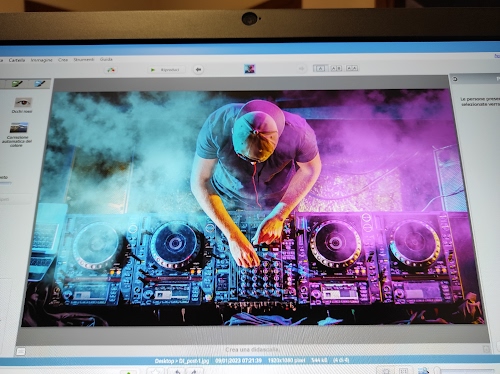This screenshot has height=374, width=500.
Task: Click the zoom slider handle at bottom
Action: pos(436,370)
